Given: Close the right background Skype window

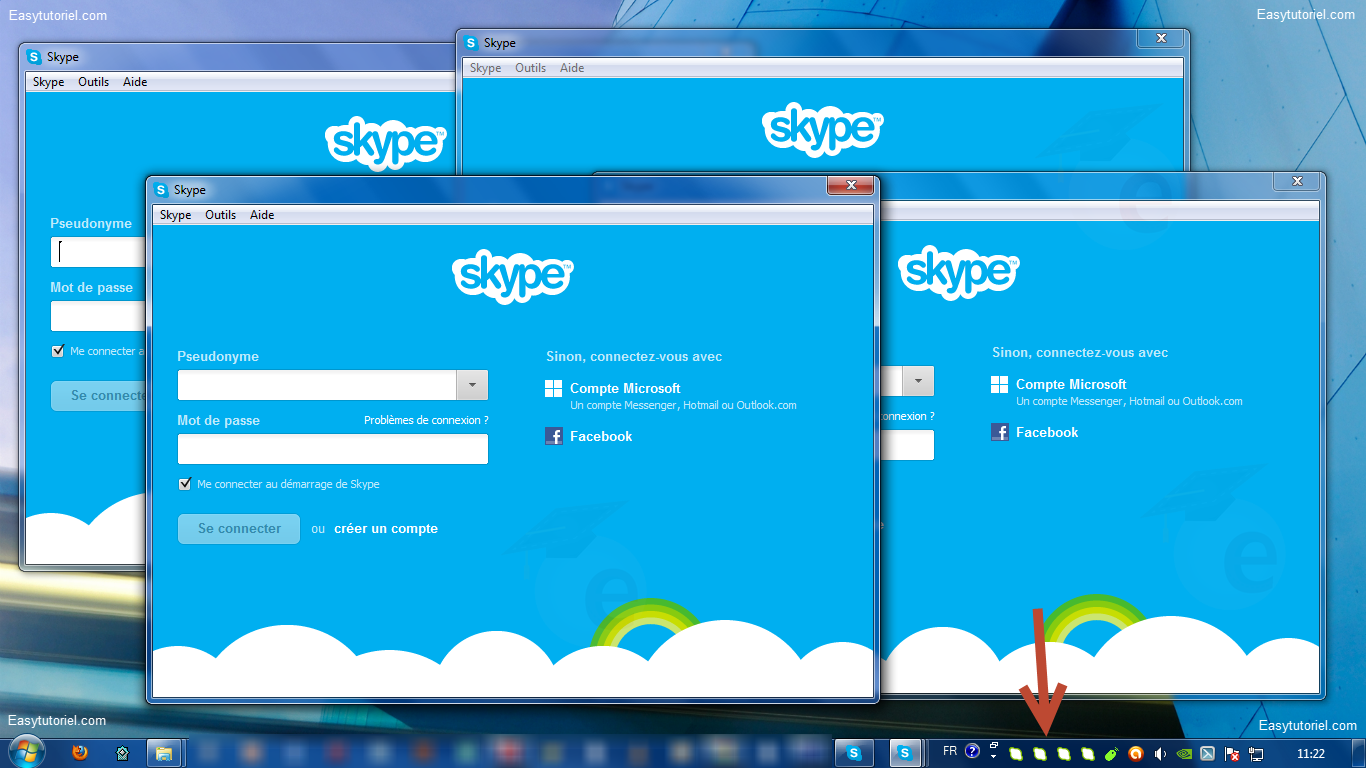Looking at the screenshot, I should point(1297,181).
